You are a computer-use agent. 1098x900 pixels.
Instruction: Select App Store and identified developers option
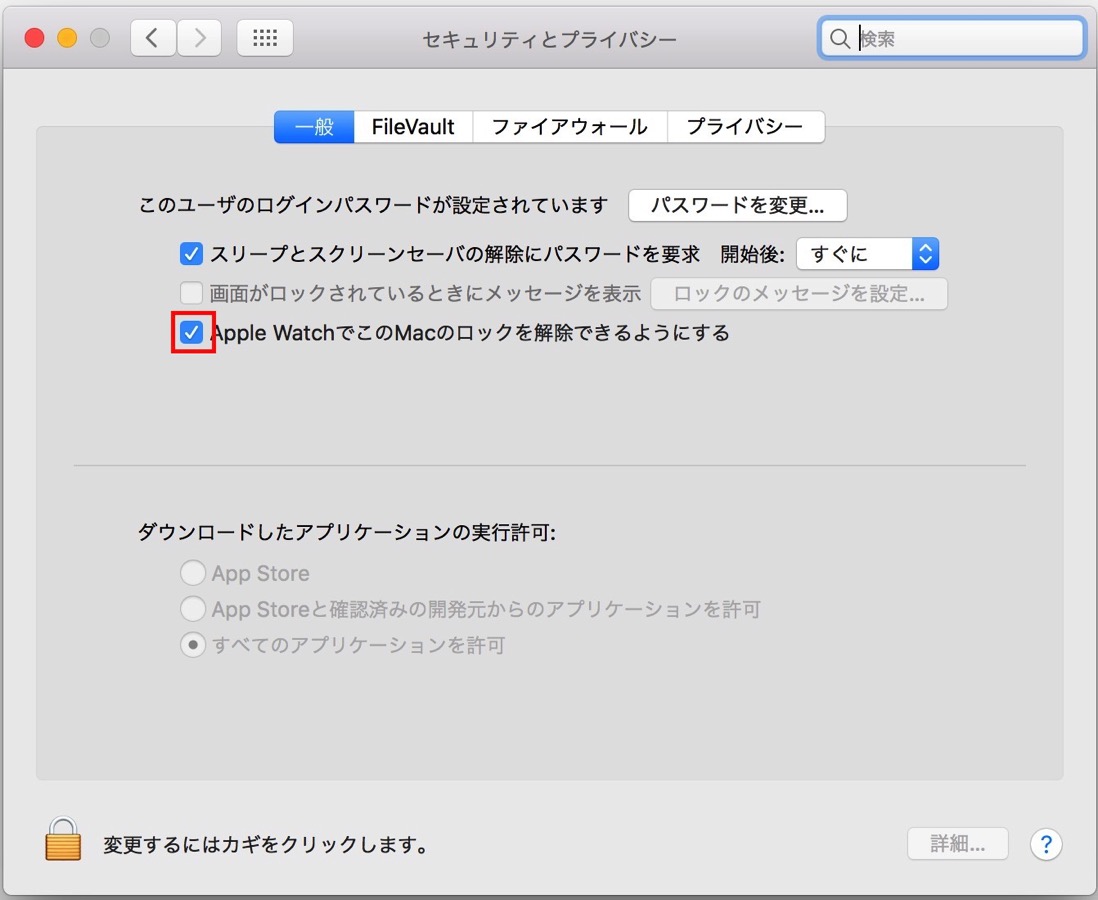coord(193,609)
